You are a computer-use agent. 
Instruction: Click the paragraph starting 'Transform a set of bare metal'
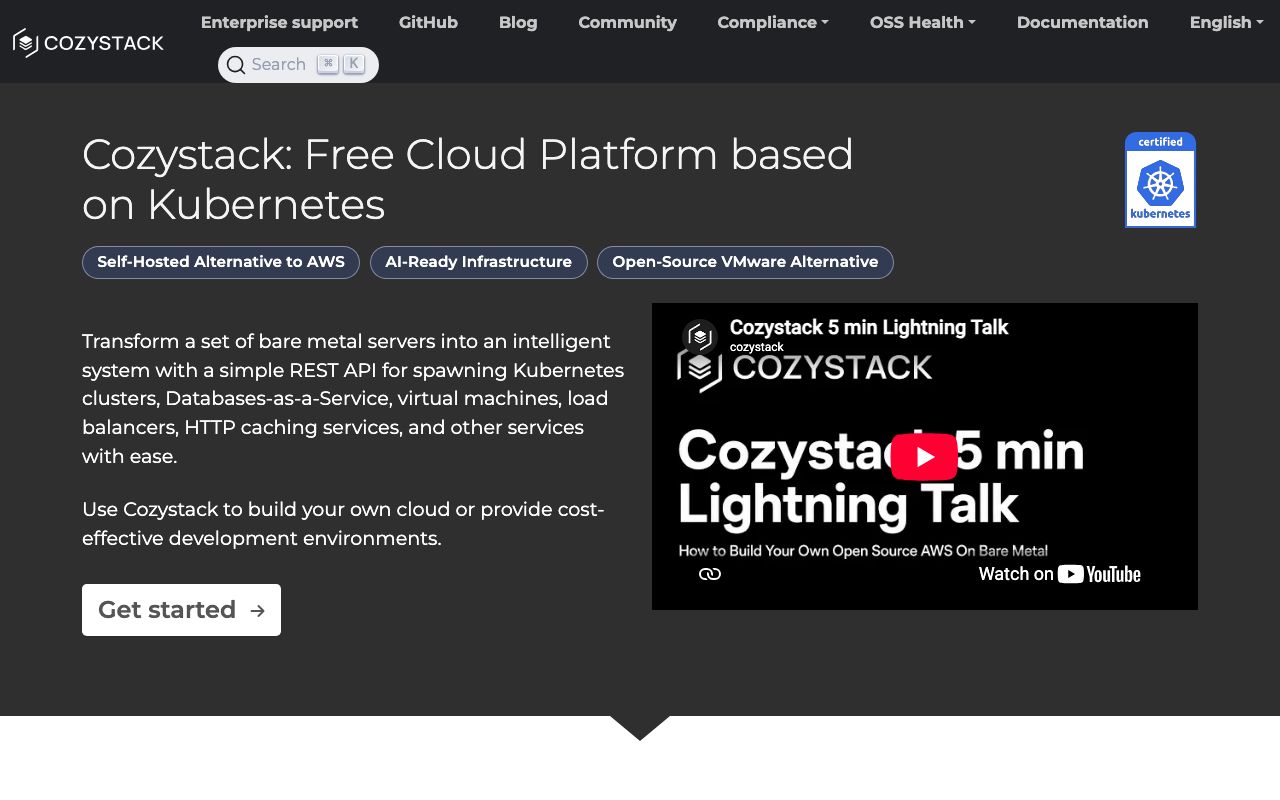(x=353, y=399)
